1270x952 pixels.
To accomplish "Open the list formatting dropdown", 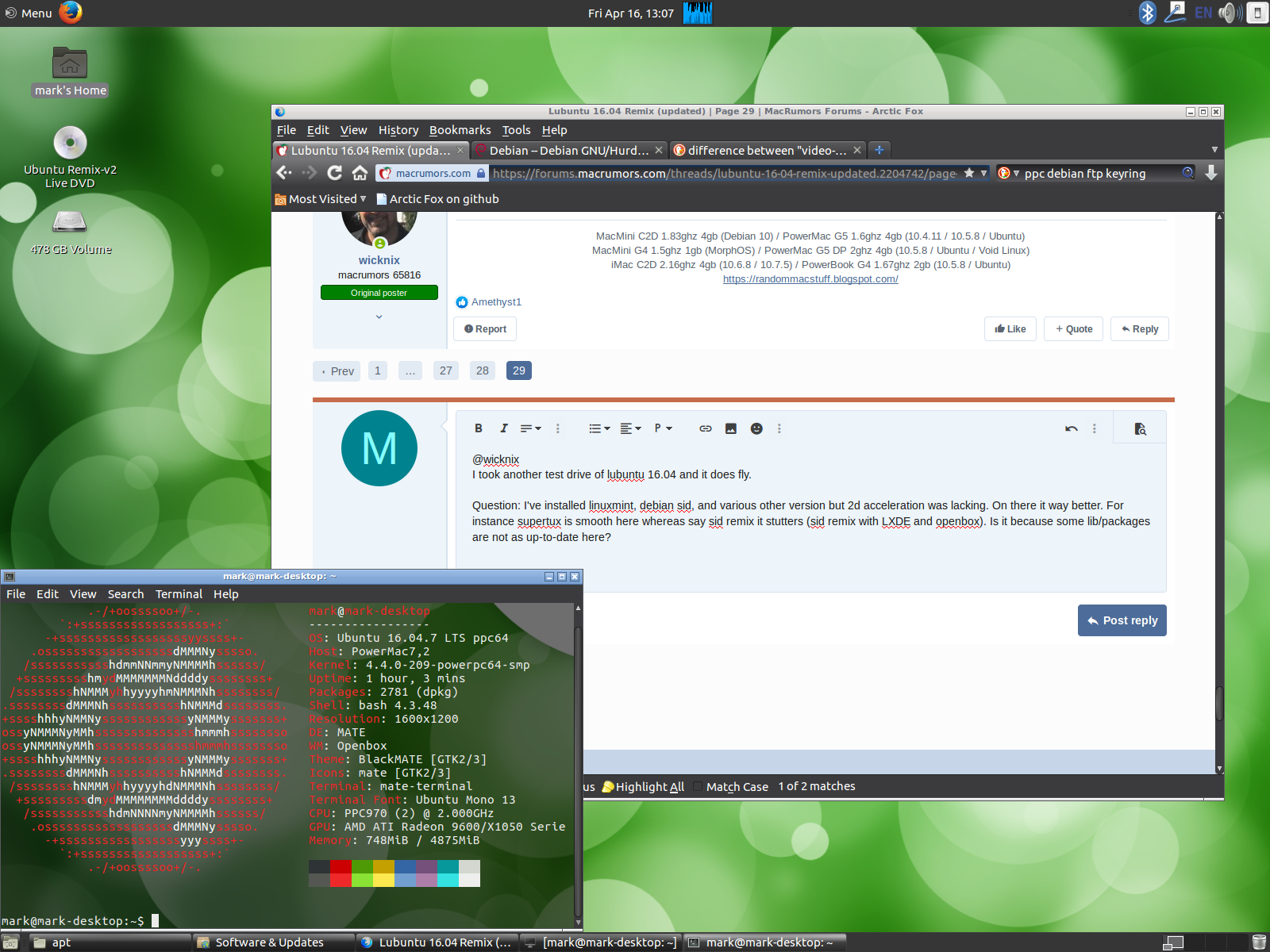I will [599, 428].
